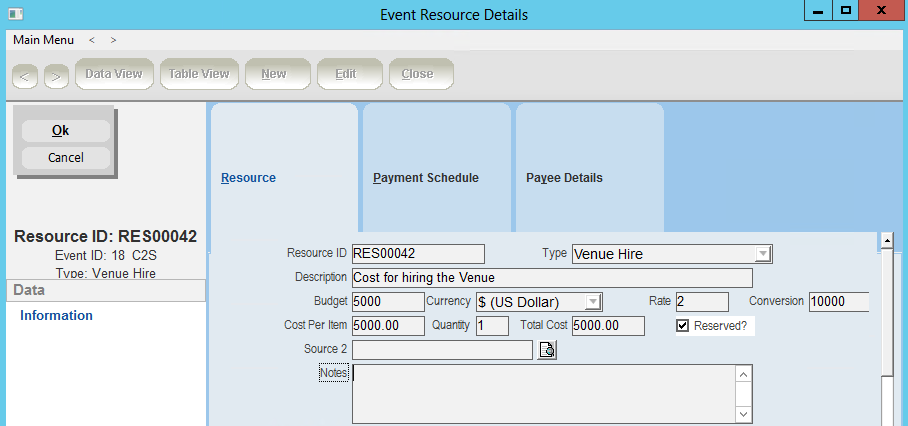Open the Main Menu
908x426 pixels.
point(43,40)
